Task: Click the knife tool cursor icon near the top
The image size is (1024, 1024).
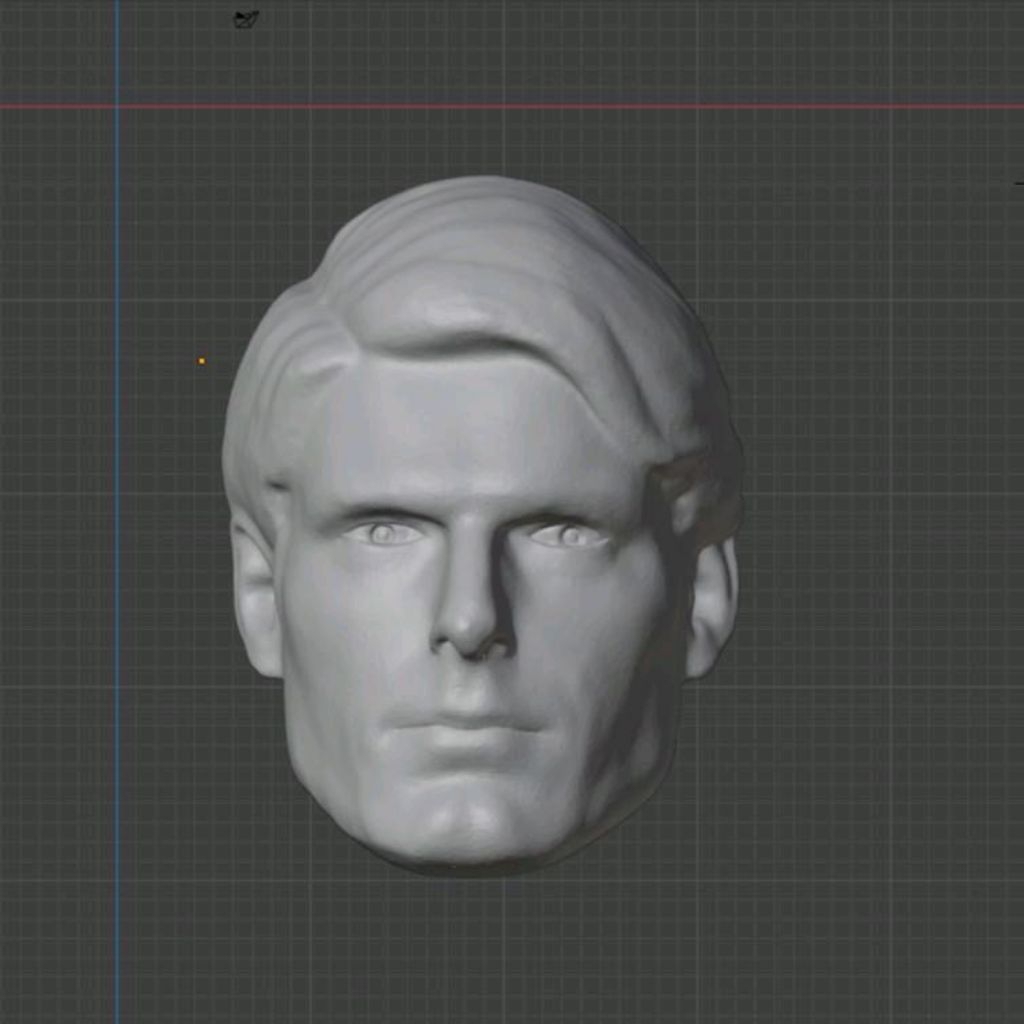Action: pyautogui.click(x=247, y=17)
